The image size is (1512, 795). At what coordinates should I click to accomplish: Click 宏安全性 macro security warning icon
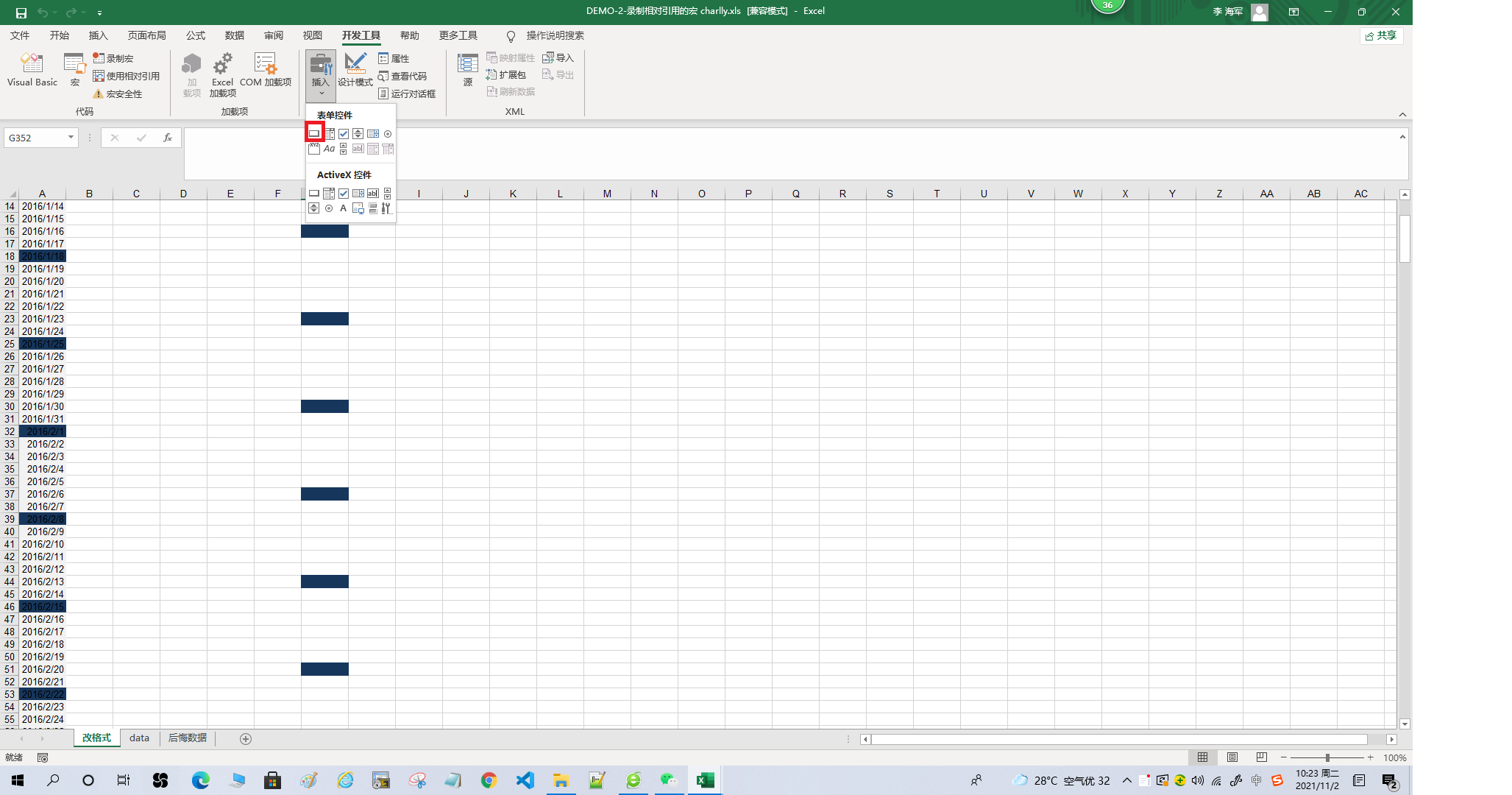click(x=99, y=93)
